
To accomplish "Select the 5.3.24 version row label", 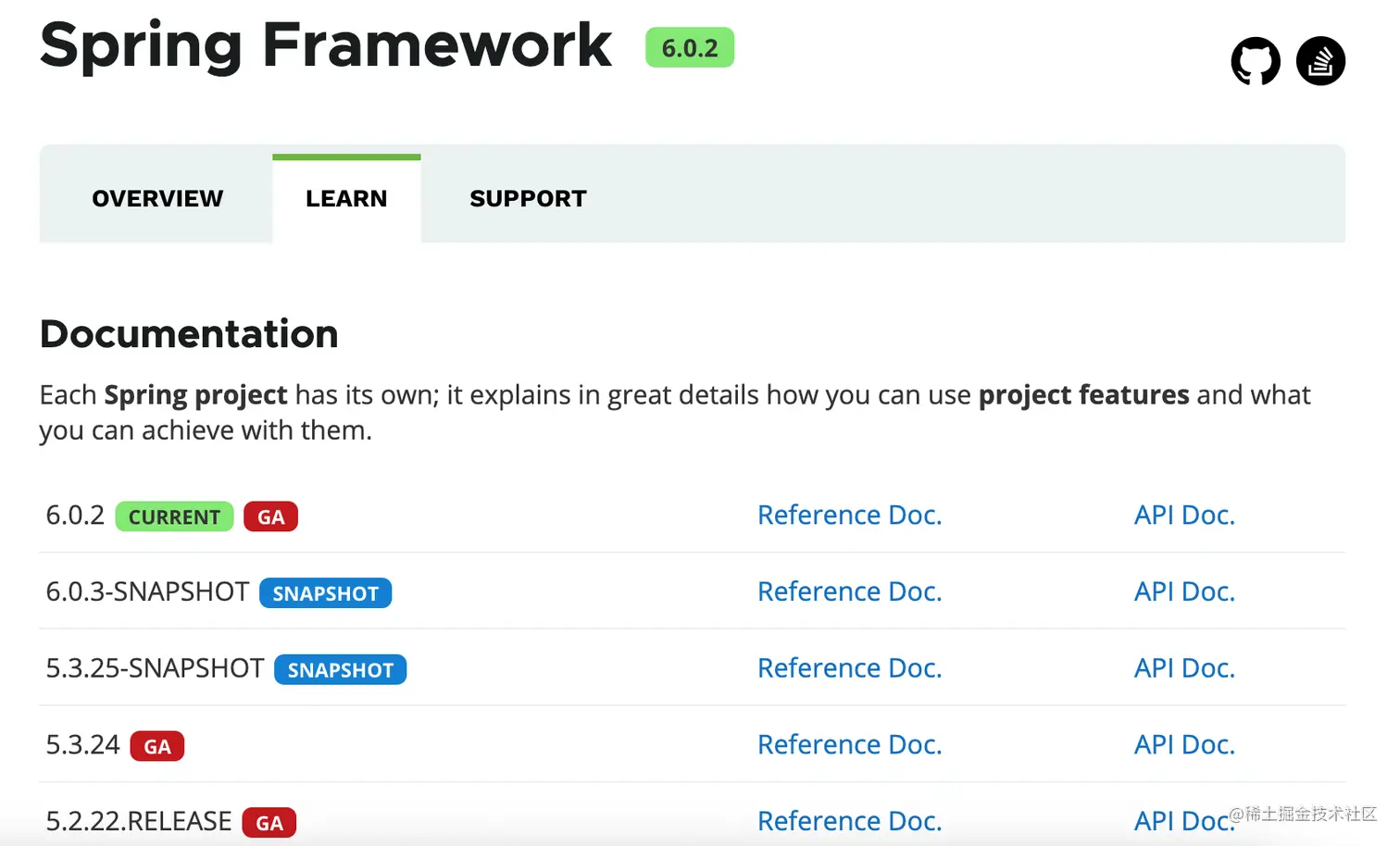I will point(81,744).
